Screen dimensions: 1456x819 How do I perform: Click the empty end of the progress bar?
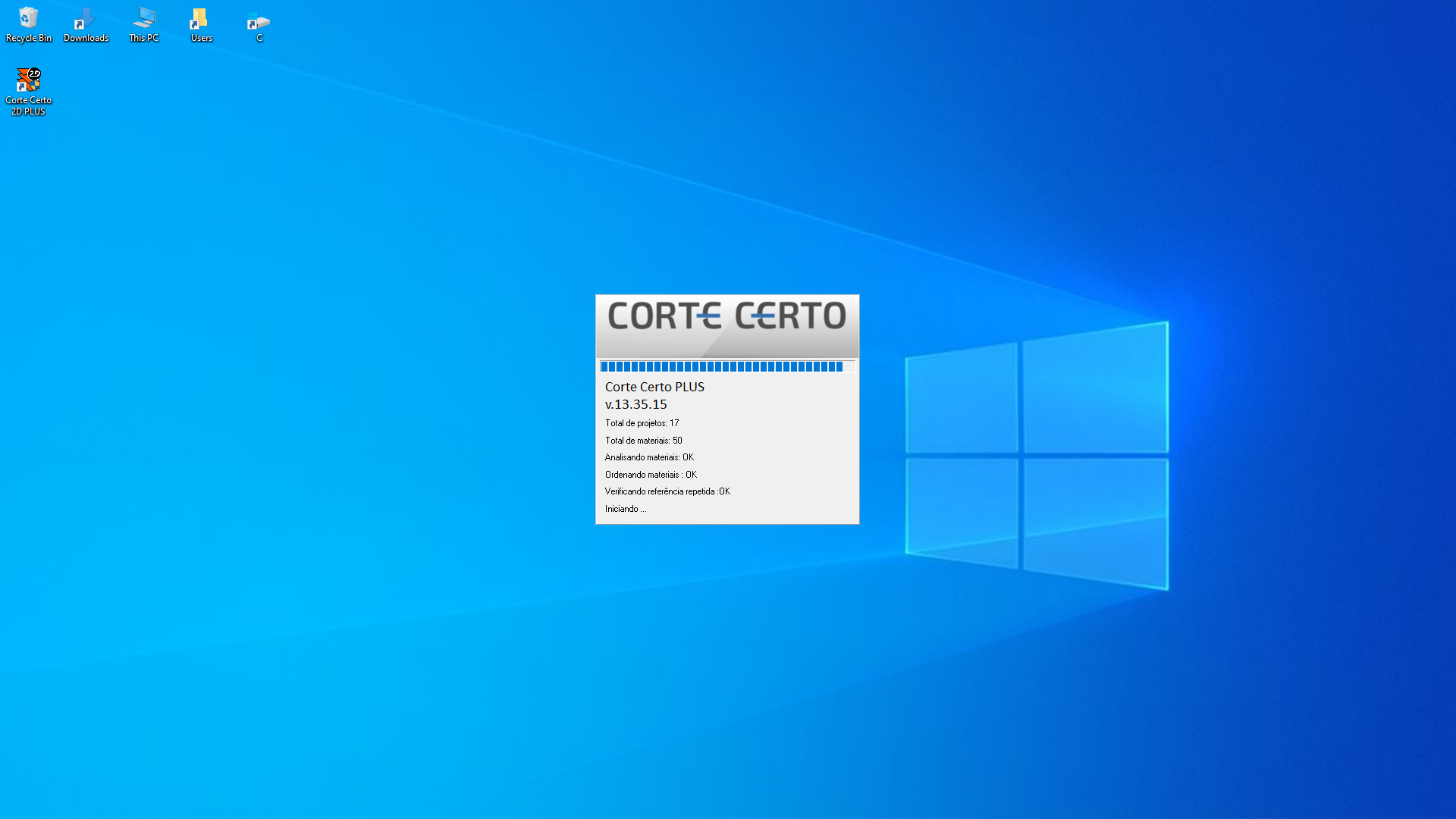tap(850, 367)
